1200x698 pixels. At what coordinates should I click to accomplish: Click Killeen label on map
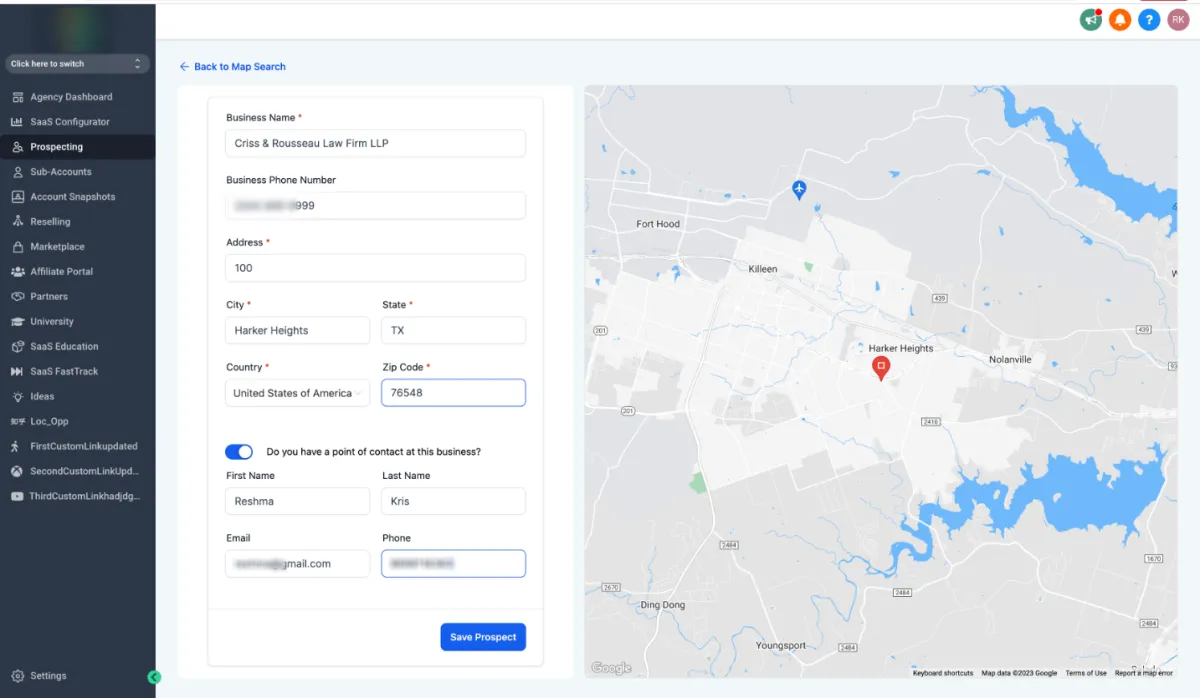click(x=763, y=269)
